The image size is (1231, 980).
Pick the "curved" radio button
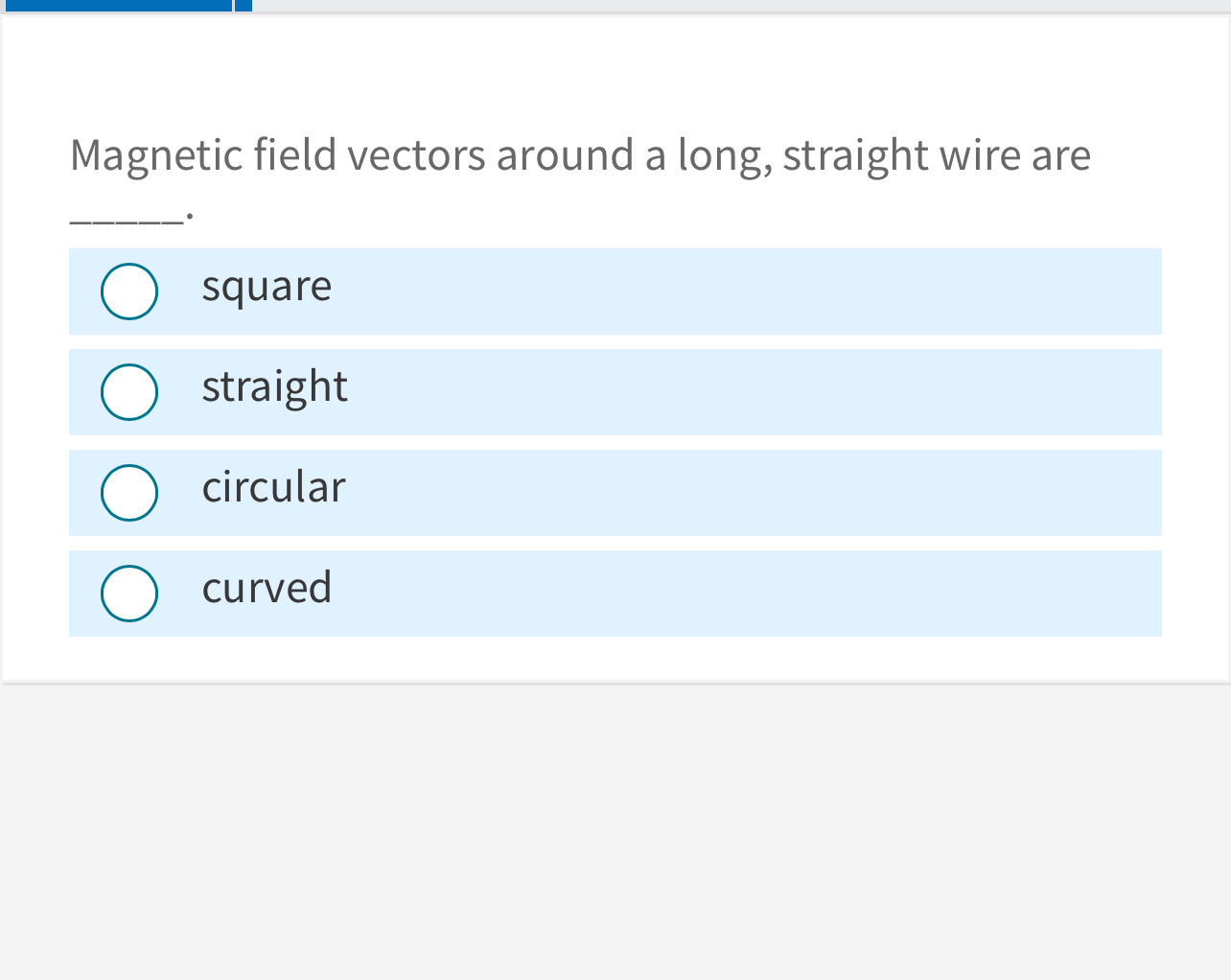(x=129, y=594)
